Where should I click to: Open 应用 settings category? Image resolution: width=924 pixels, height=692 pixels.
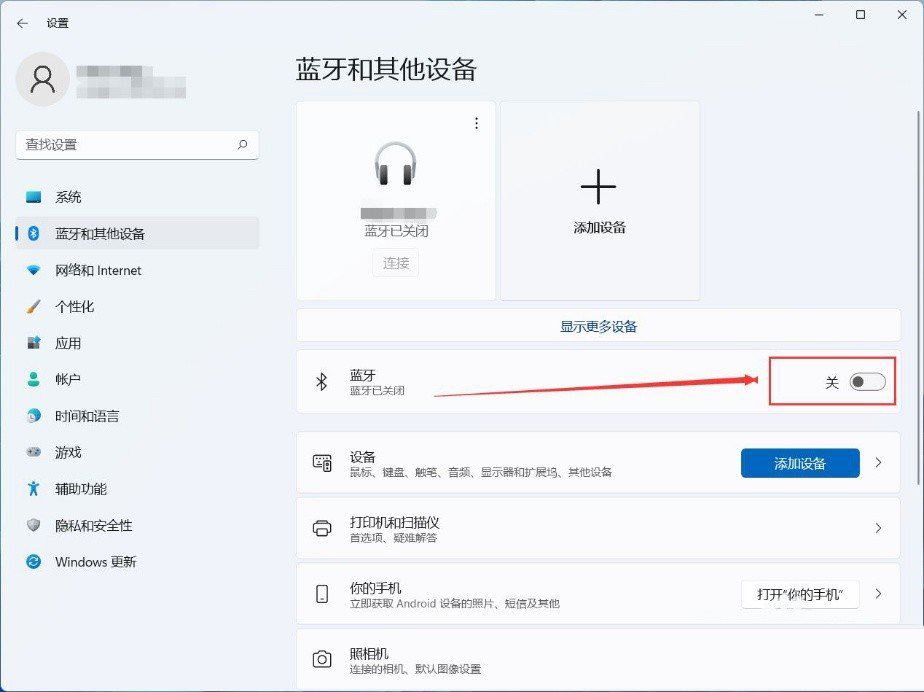[137, 342]
